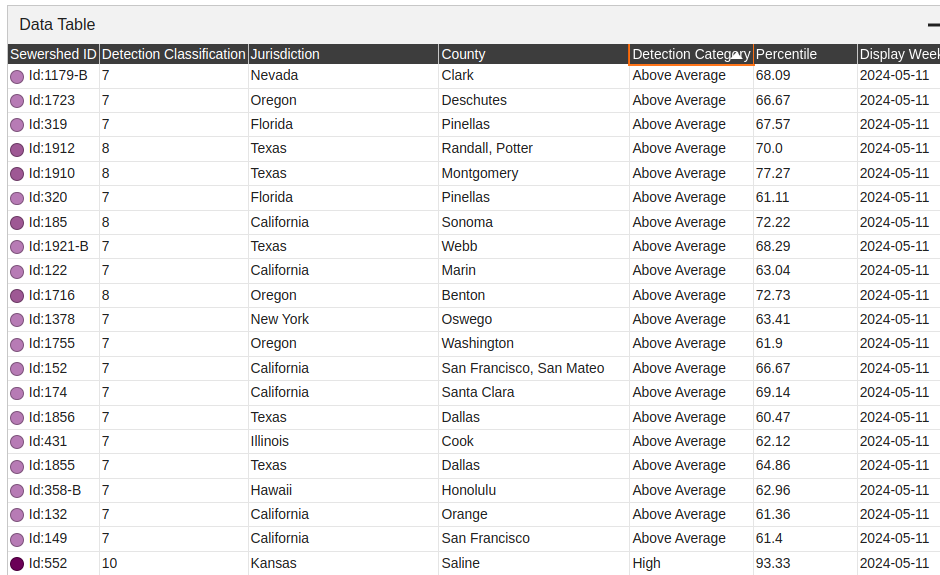Viewport: 940px width, 575px height.
Task: Click the Orange county cell
Action: point(534,514)
